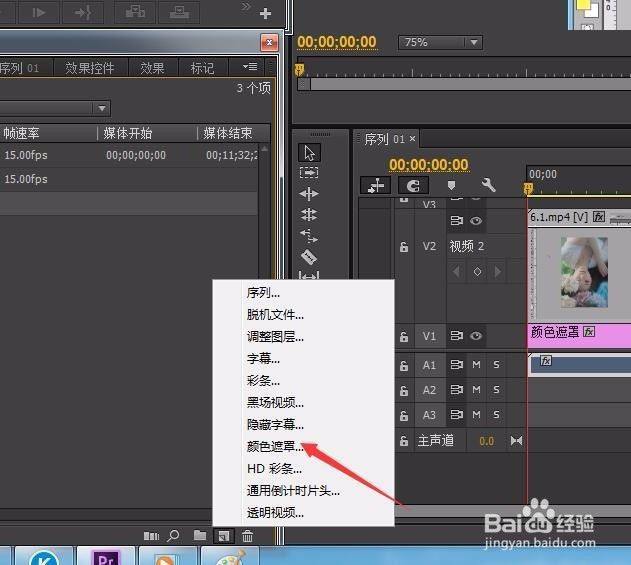Select the Track Select tool
This screenshot has width=631, height=565.
point(309,173)
